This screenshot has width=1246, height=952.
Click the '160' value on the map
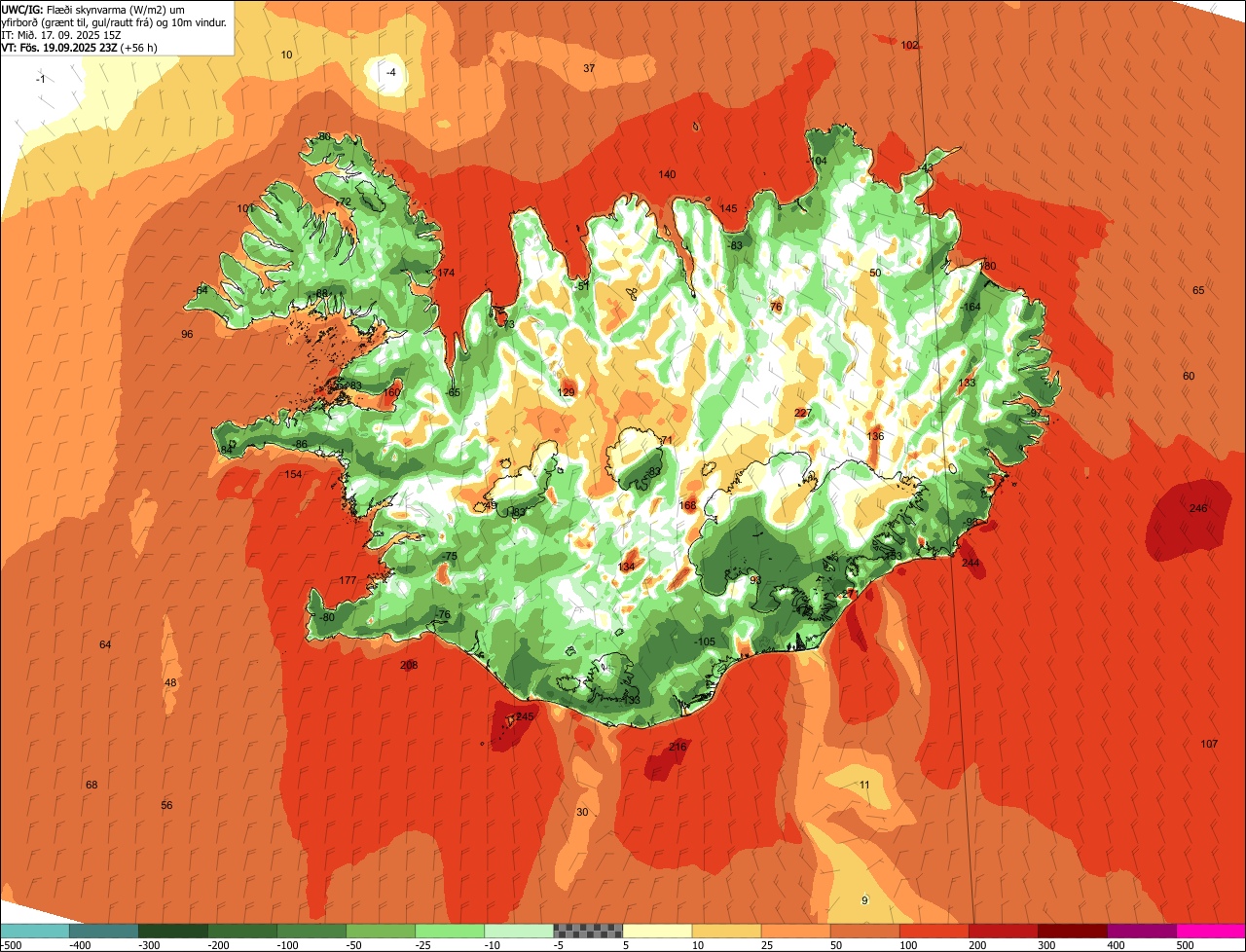point(391,392)
